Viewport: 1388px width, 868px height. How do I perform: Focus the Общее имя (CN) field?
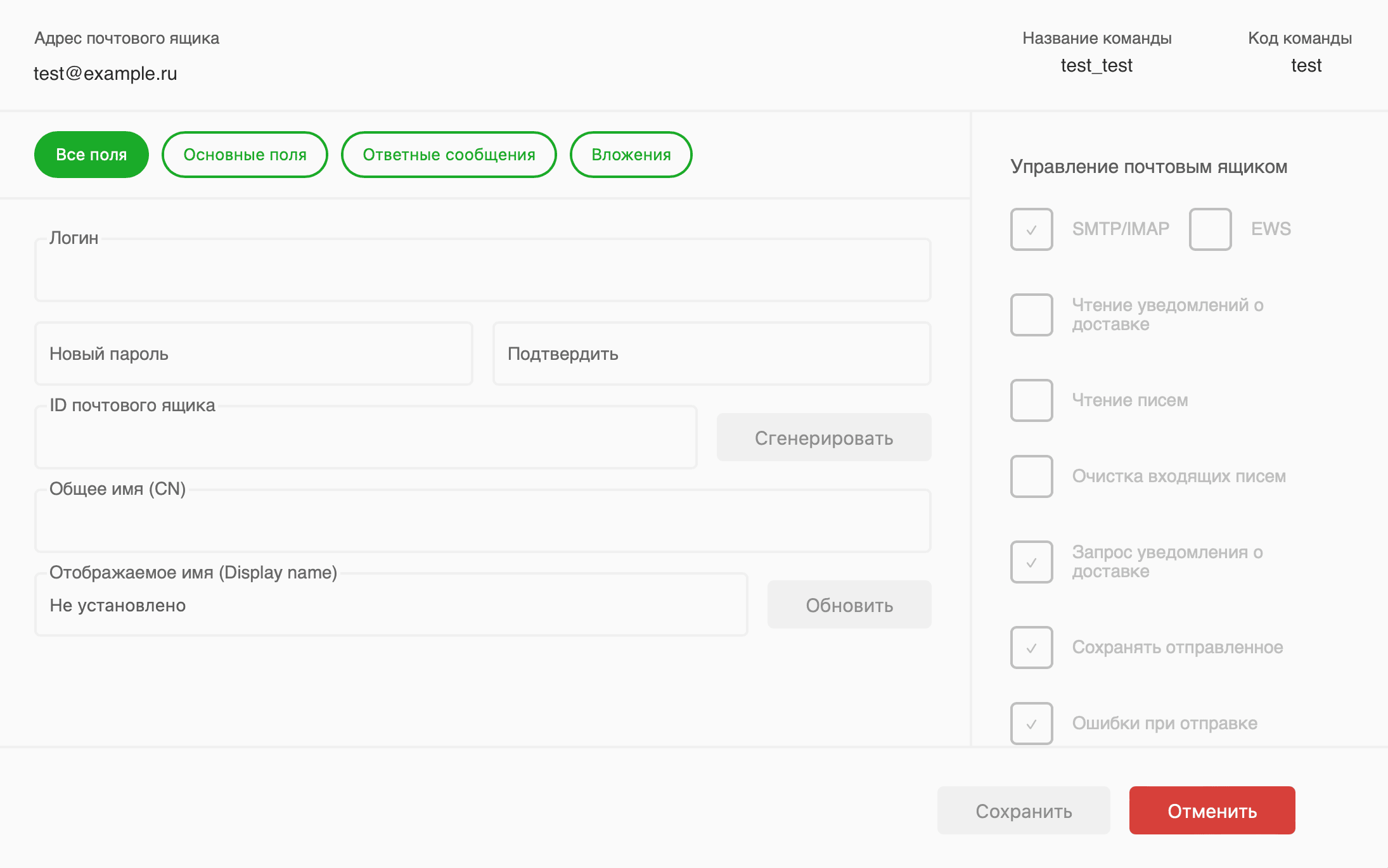point(482,522)
